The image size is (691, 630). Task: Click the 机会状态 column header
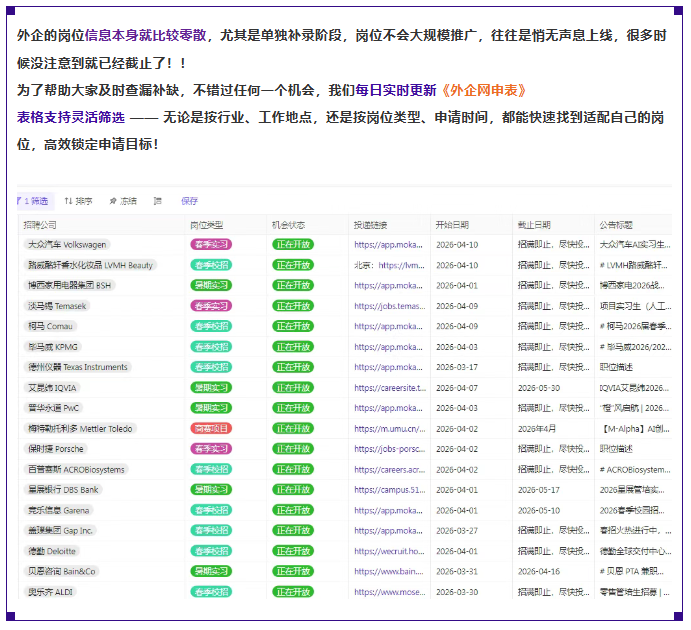coord(289,225)
